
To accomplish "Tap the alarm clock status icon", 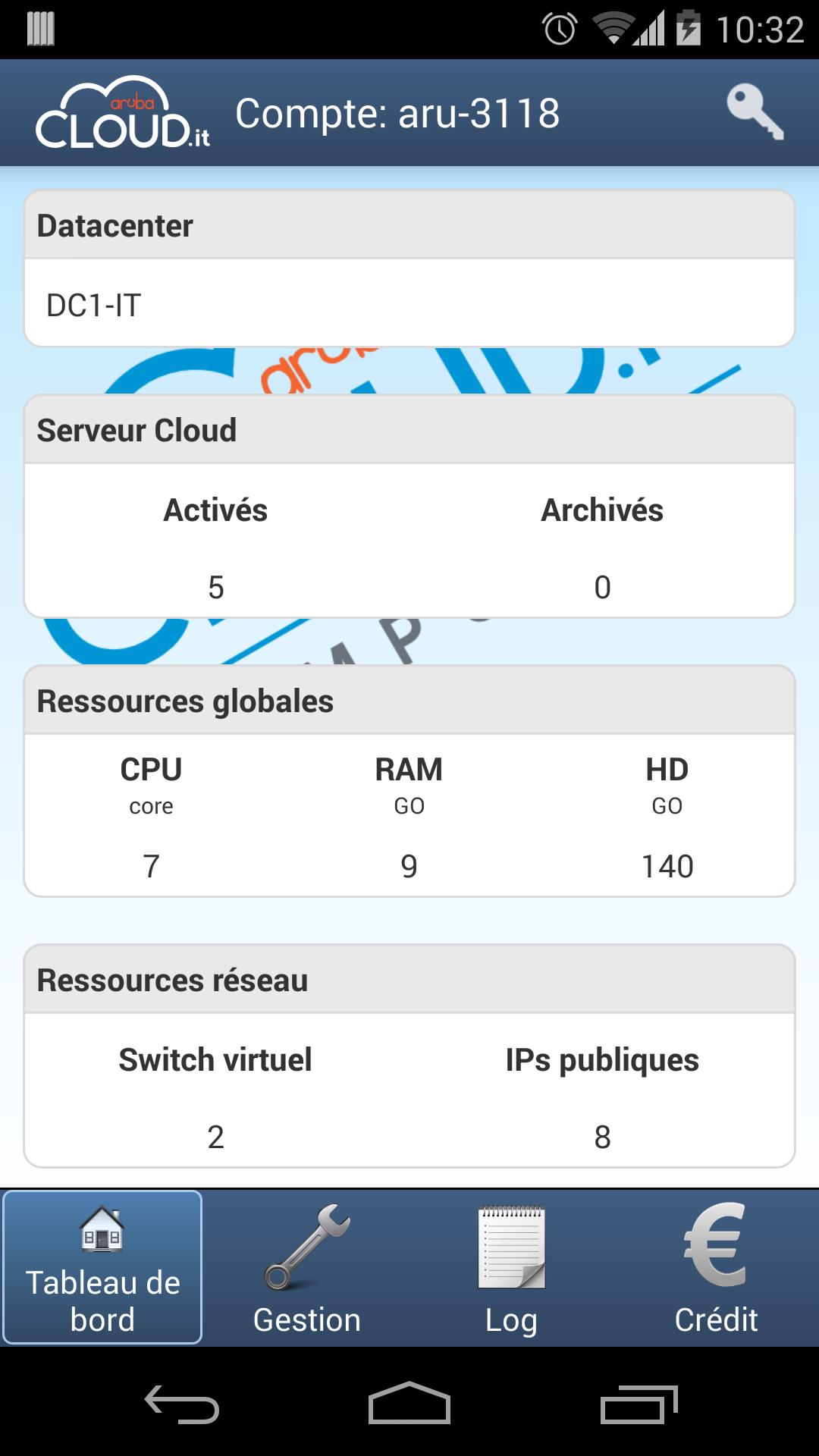I will pos(560,30).
